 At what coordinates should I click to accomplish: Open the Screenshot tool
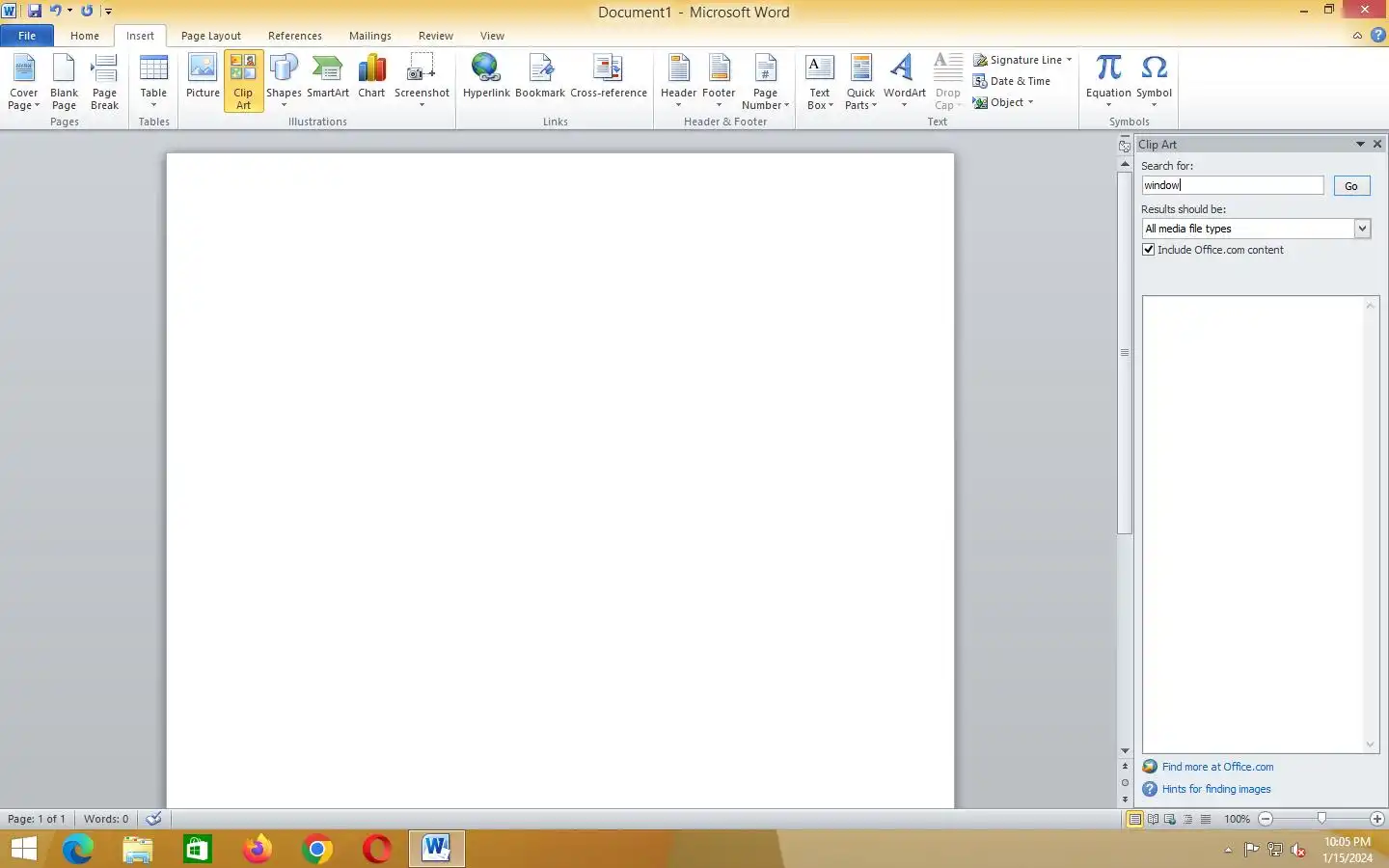422,82
